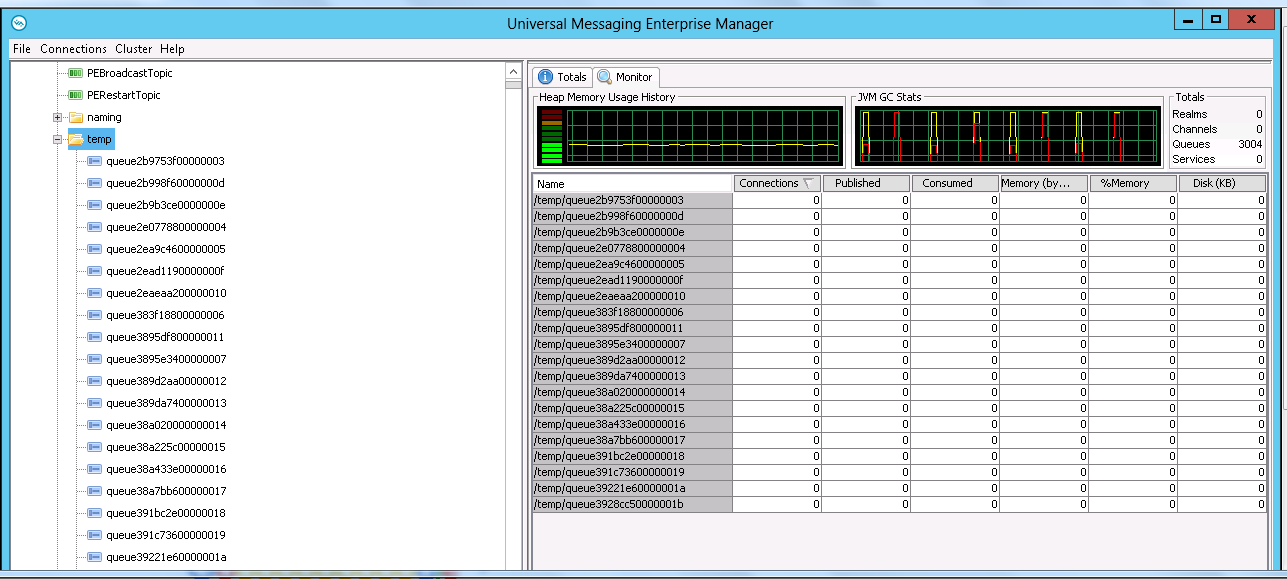Click queue icon beside queue383f18800000006
This screenshot has height=579, width=1287.
[95, 315]
